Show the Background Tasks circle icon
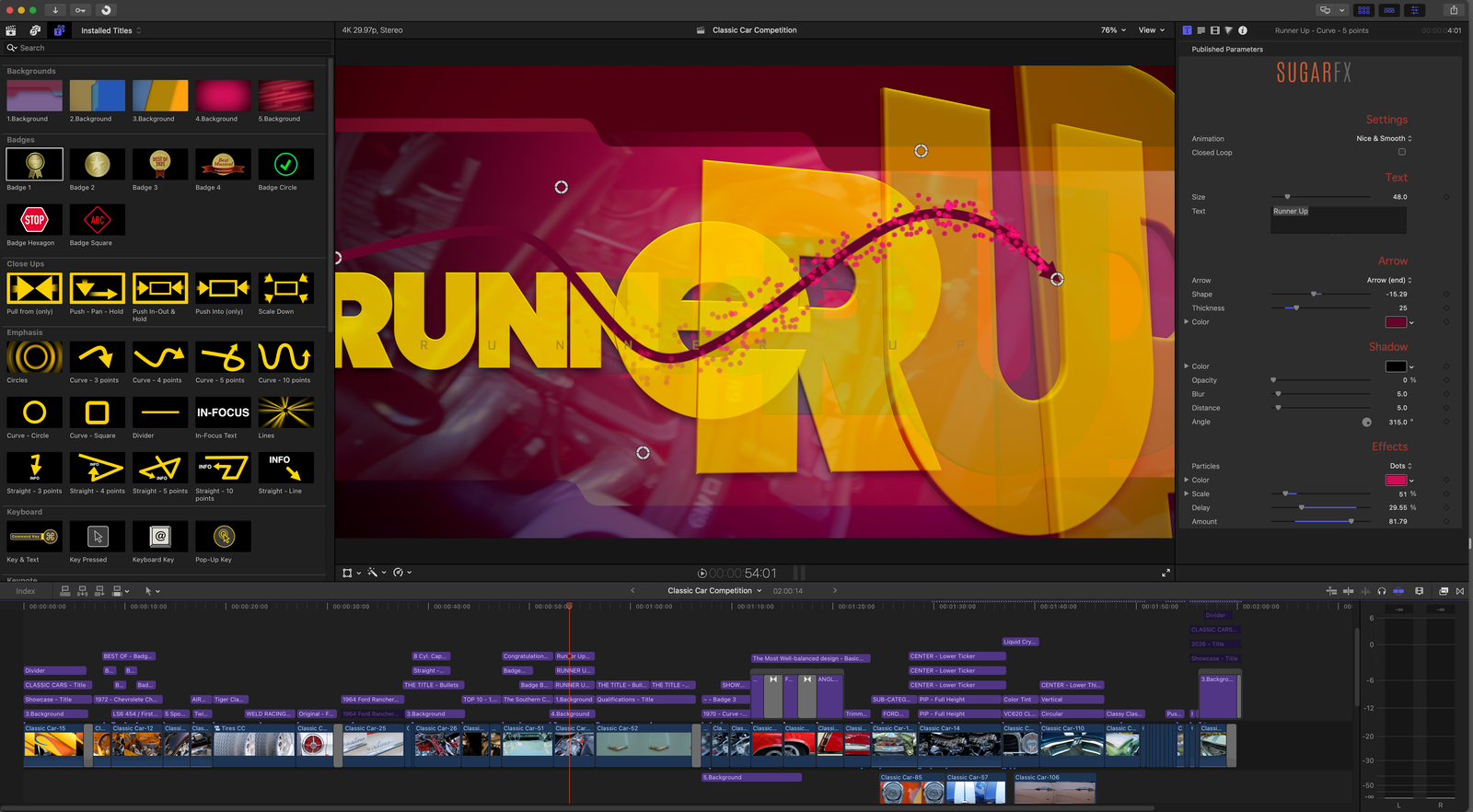 (x=105, y=10)
